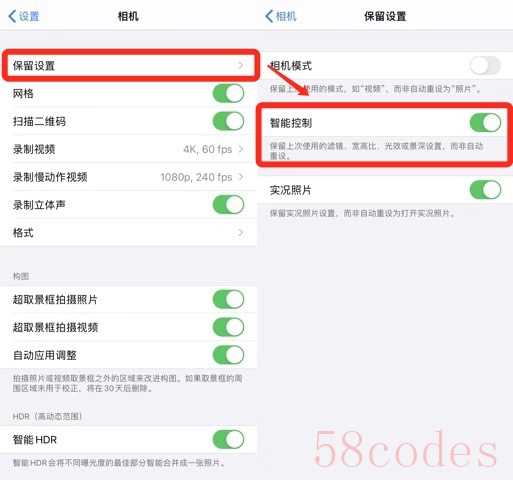Toggle the 网格 switch
513x480 pixels.
click(228, 93)
